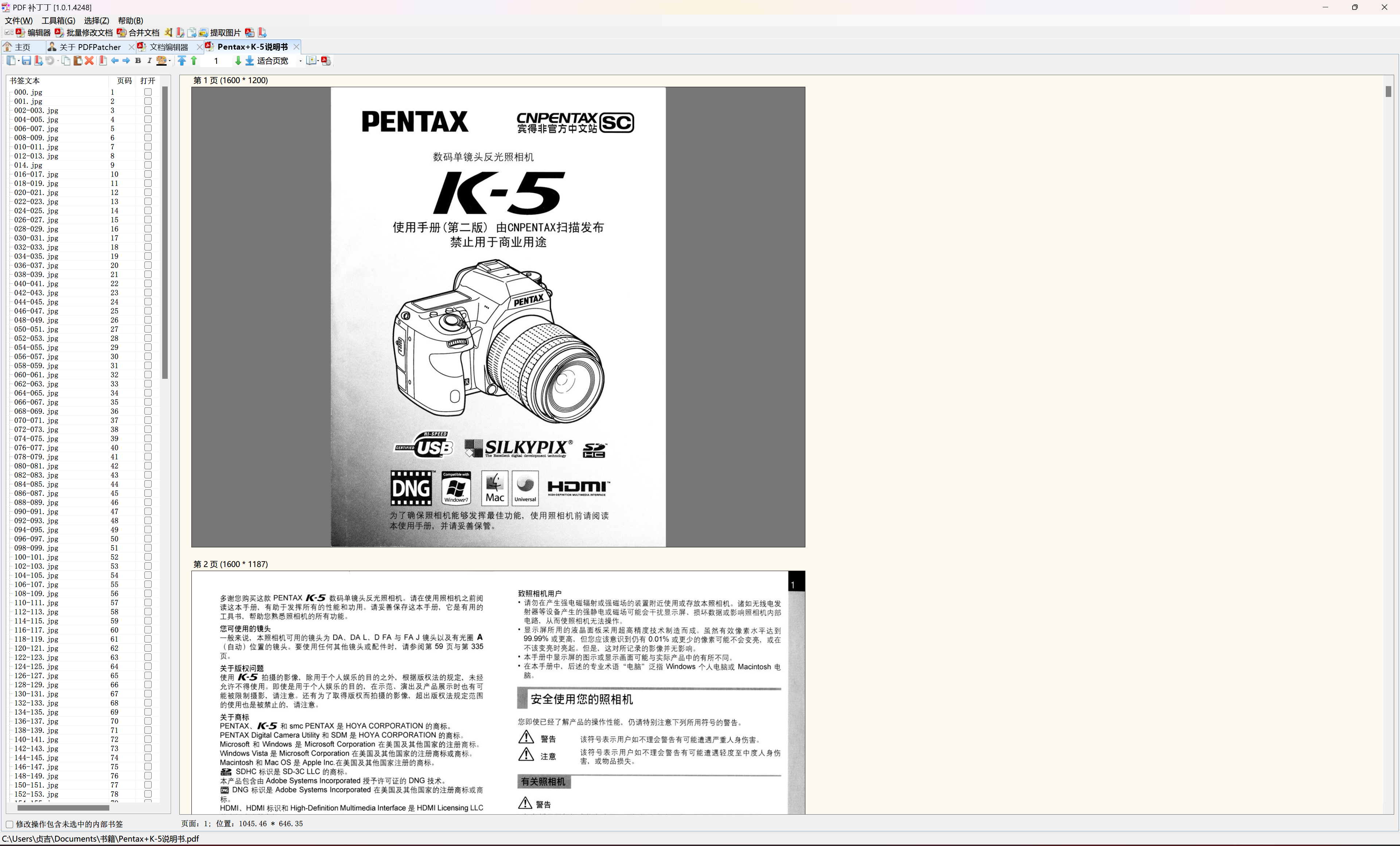Click the blue left arrow outdent bookmark icon

115,61
